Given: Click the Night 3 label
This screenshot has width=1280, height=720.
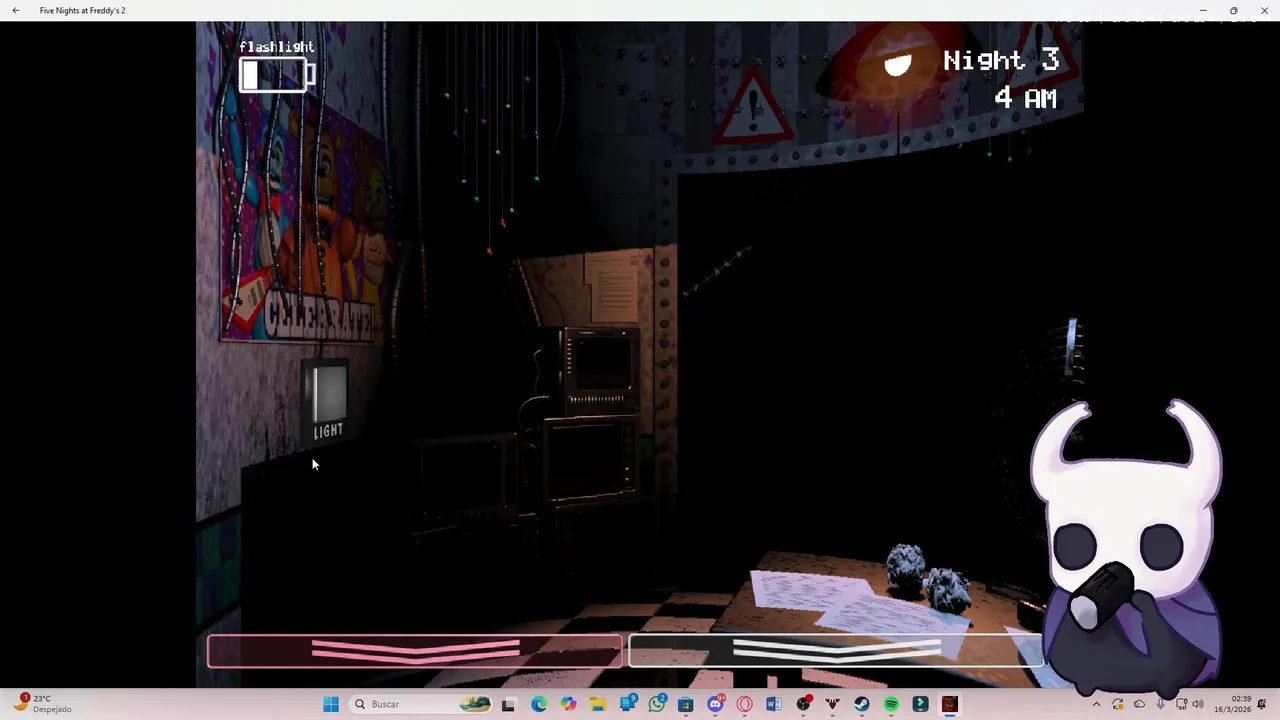Looking at the screenshot, I should [1001, 60].
